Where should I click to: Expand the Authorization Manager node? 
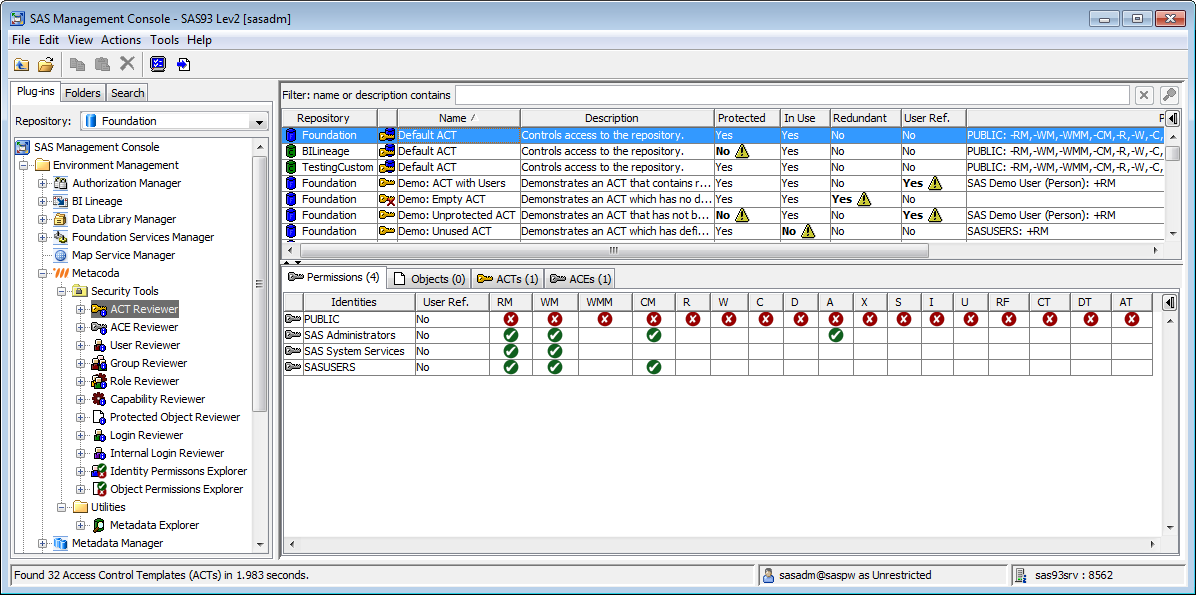(x=43, y=184)
